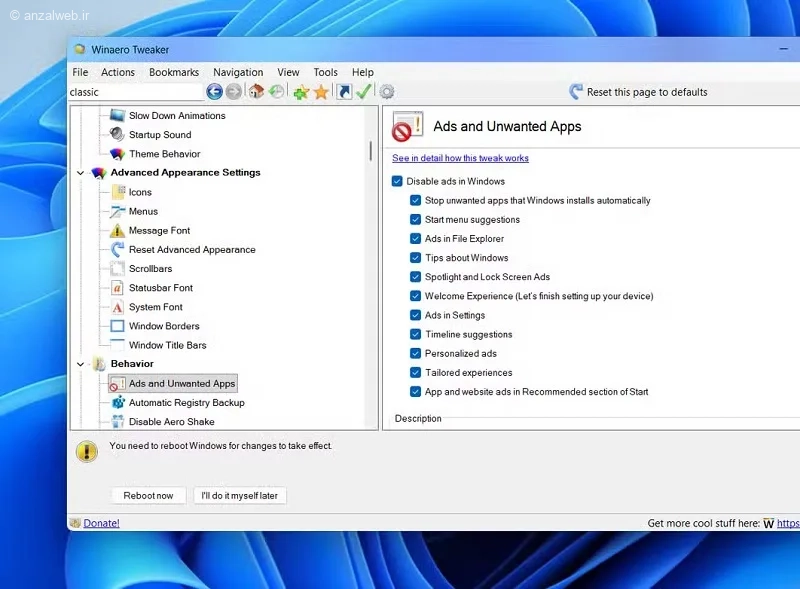Image resolution: width=800 pixels, height=589 pixels.
Task: Toggle Start menu suggestions checkbox
Action: 415,219
